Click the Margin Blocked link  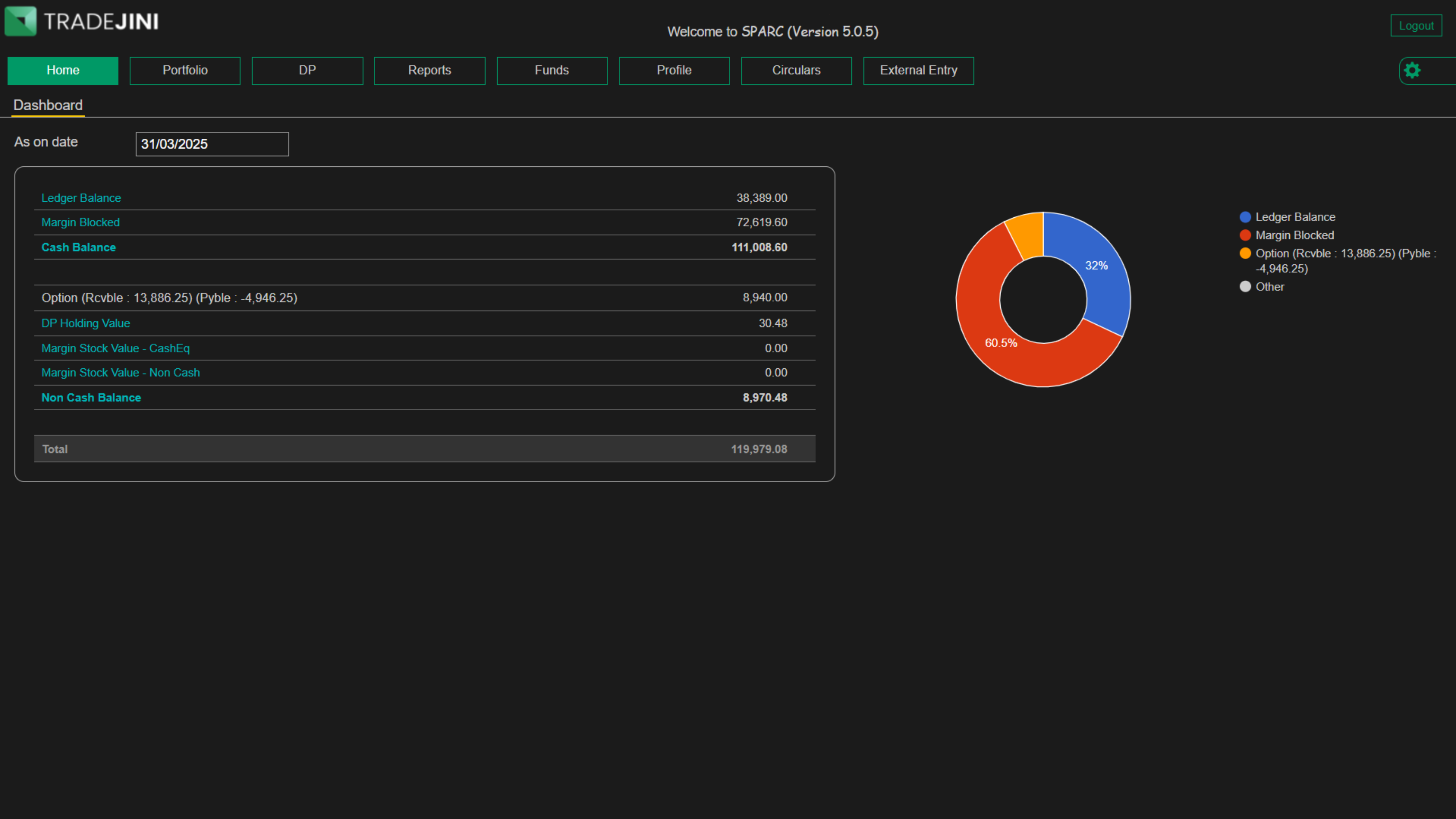click(80, 223)
